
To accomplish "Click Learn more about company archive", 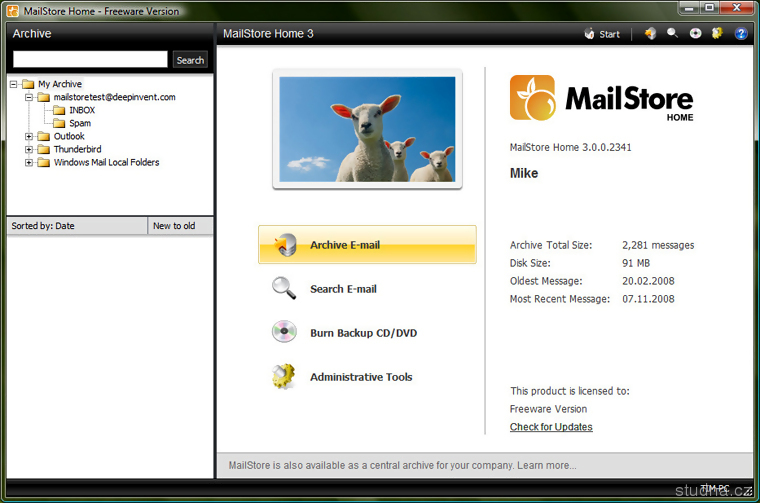I will (x=547, y=465).
